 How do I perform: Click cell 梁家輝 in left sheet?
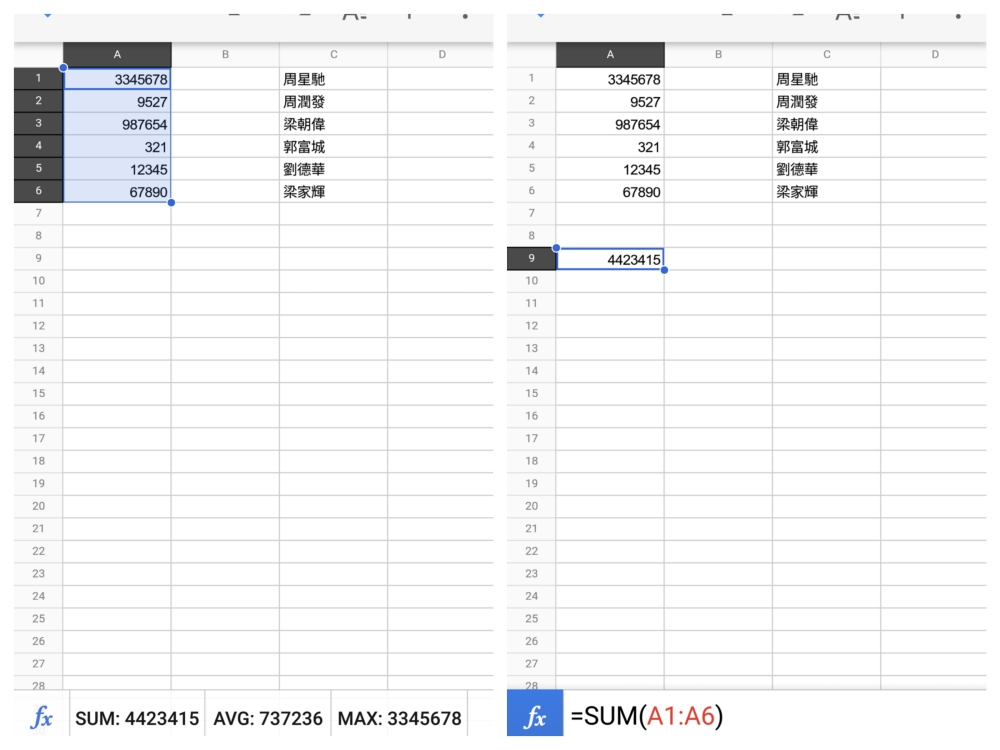(334, 191)
